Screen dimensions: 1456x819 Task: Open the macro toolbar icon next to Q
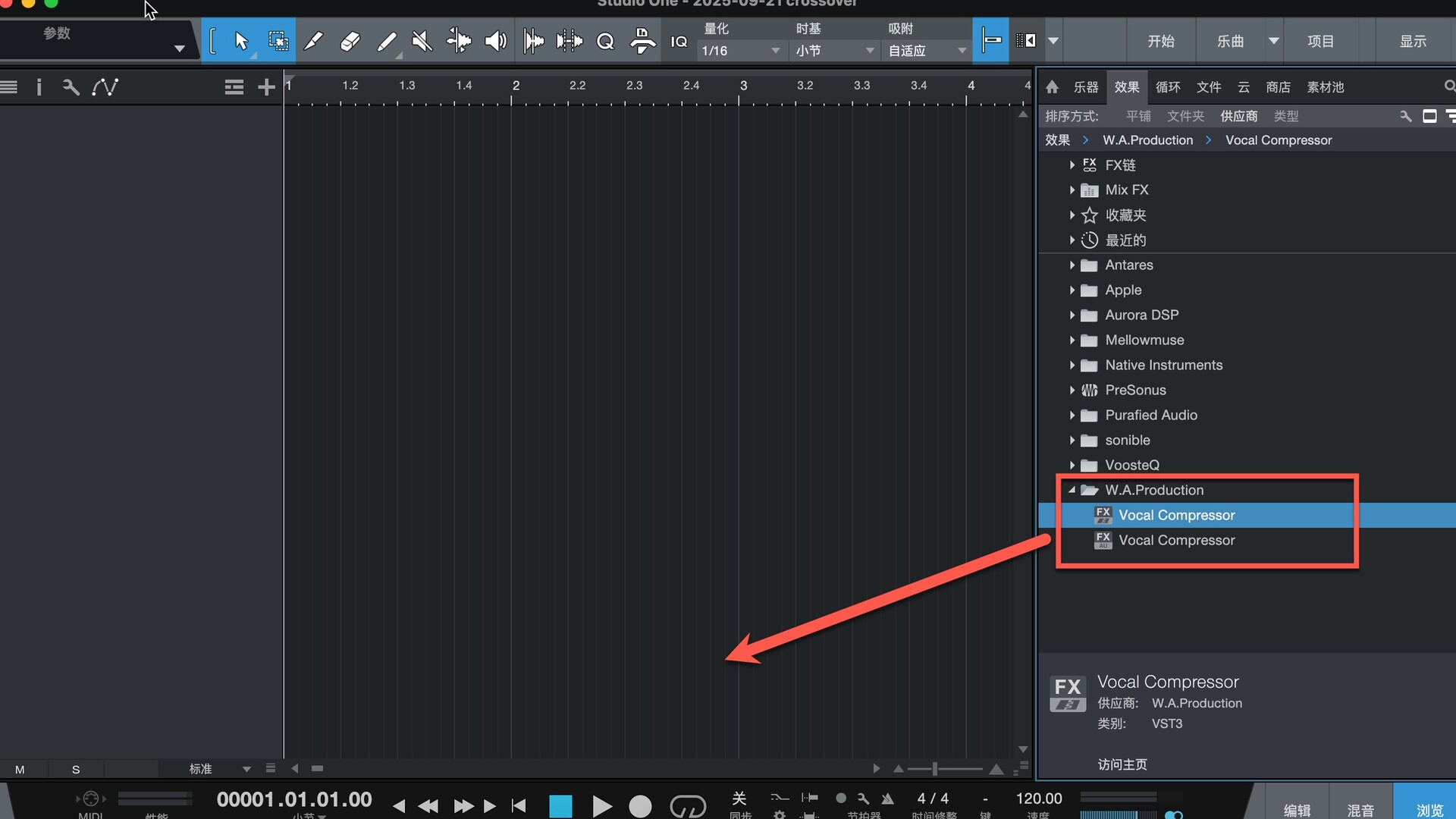point(642,41)
